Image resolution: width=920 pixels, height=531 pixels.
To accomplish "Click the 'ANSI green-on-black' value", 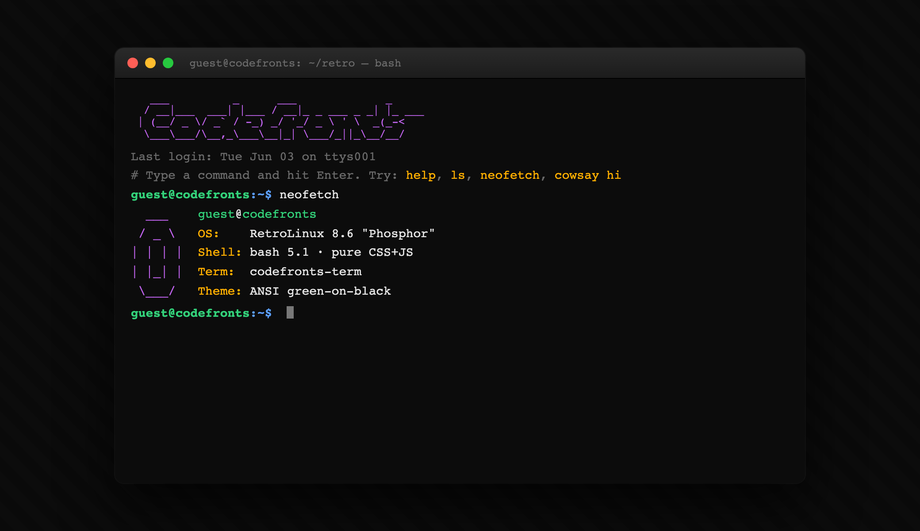I will 320,291.
